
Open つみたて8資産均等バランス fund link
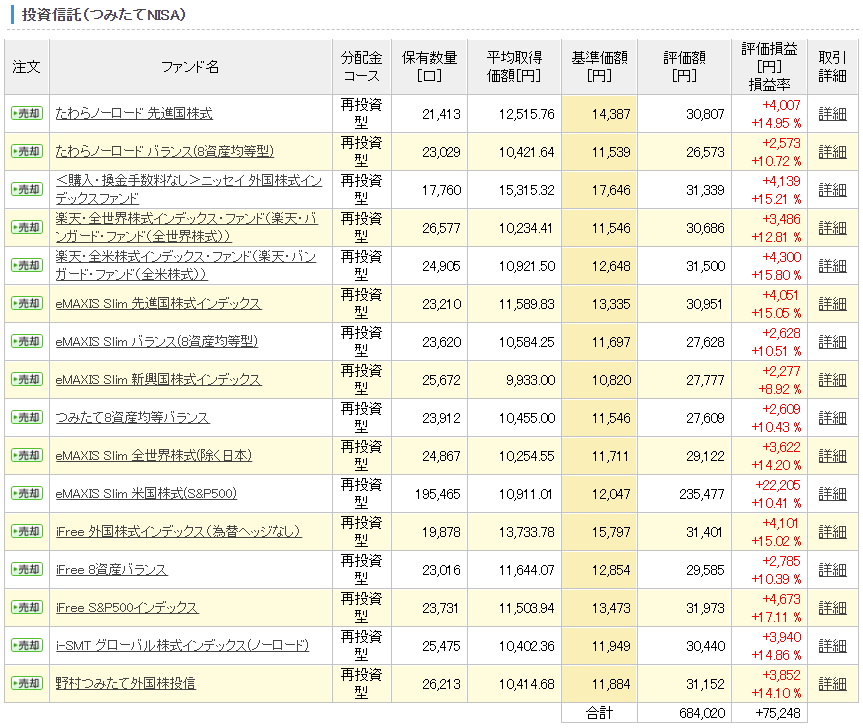click(133, 417)
